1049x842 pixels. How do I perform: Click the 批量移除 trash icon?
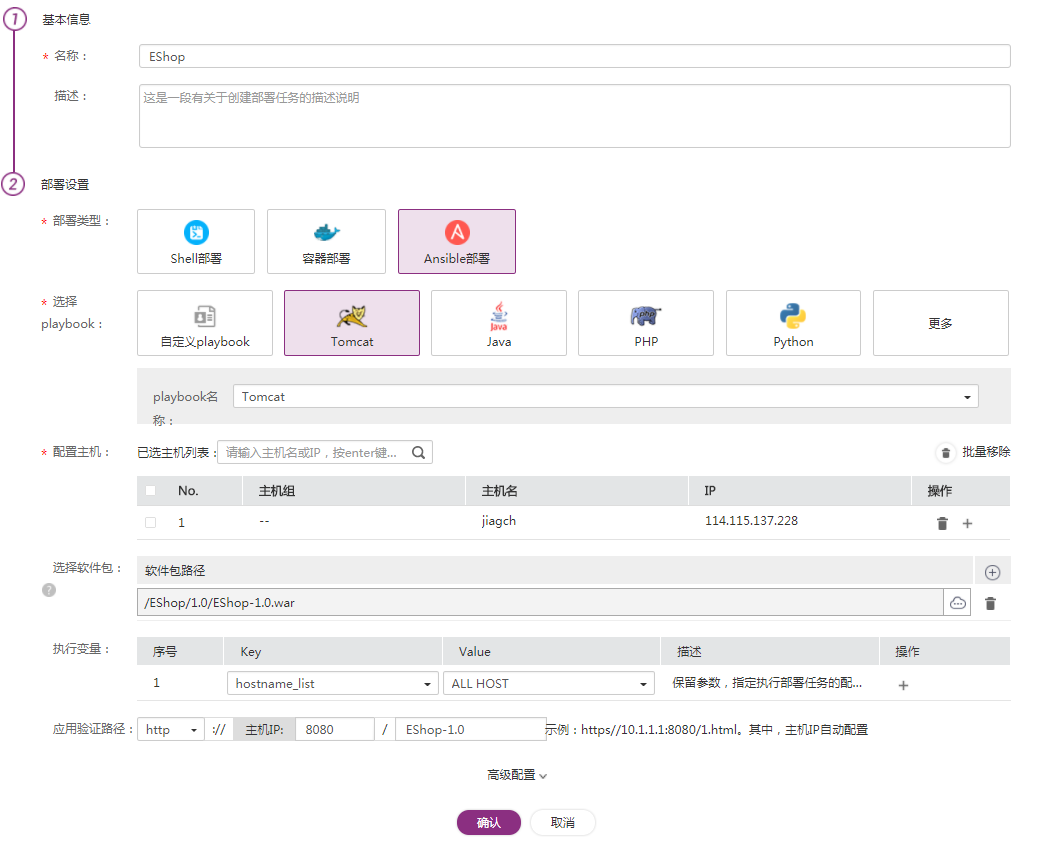click(945, 453)
